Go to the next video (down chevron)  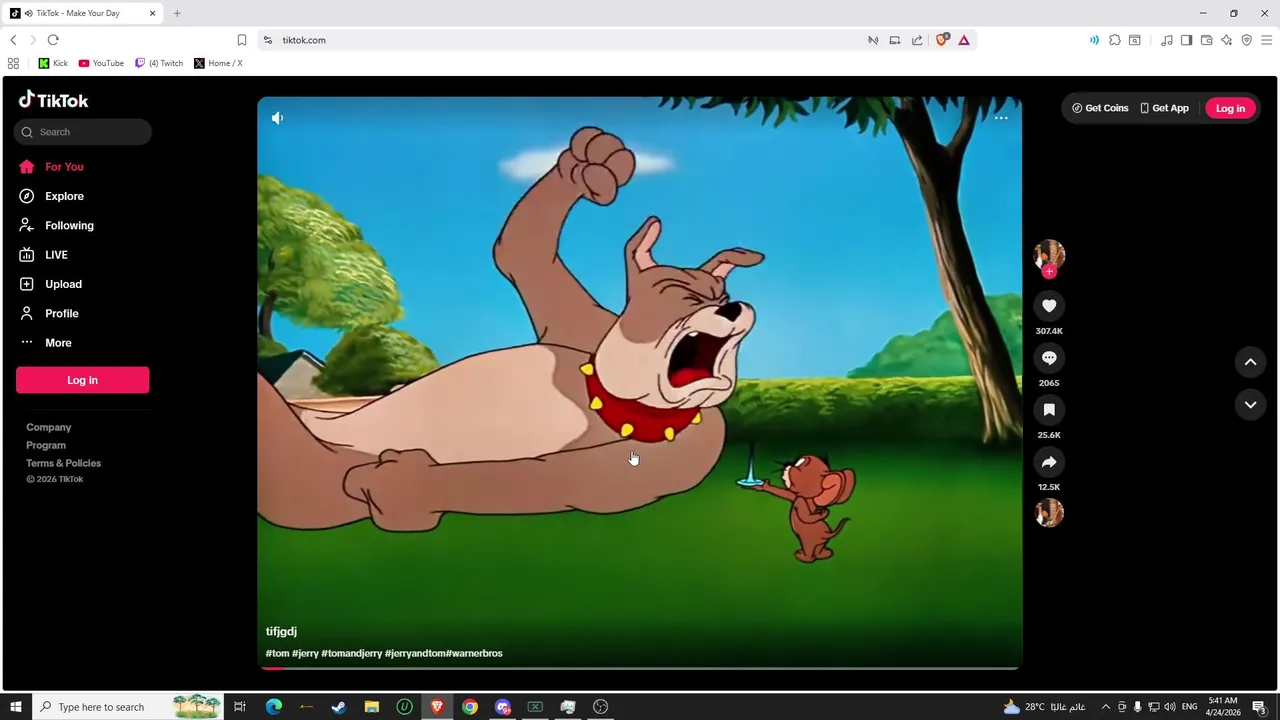click(x=1250, y=405)
